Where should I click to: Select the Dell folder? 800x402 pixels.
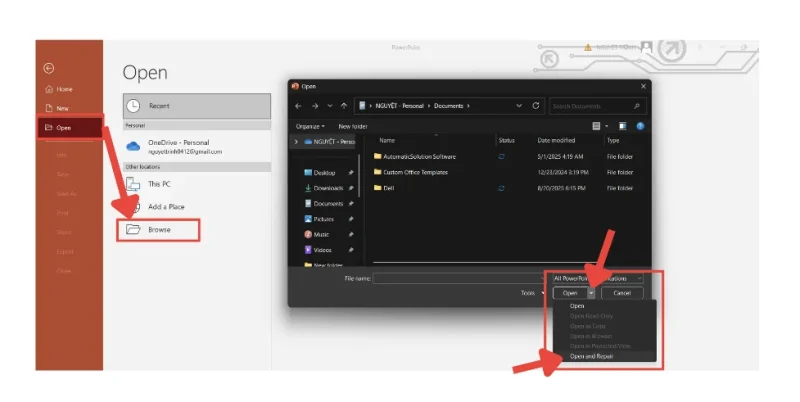coord(384,188)
